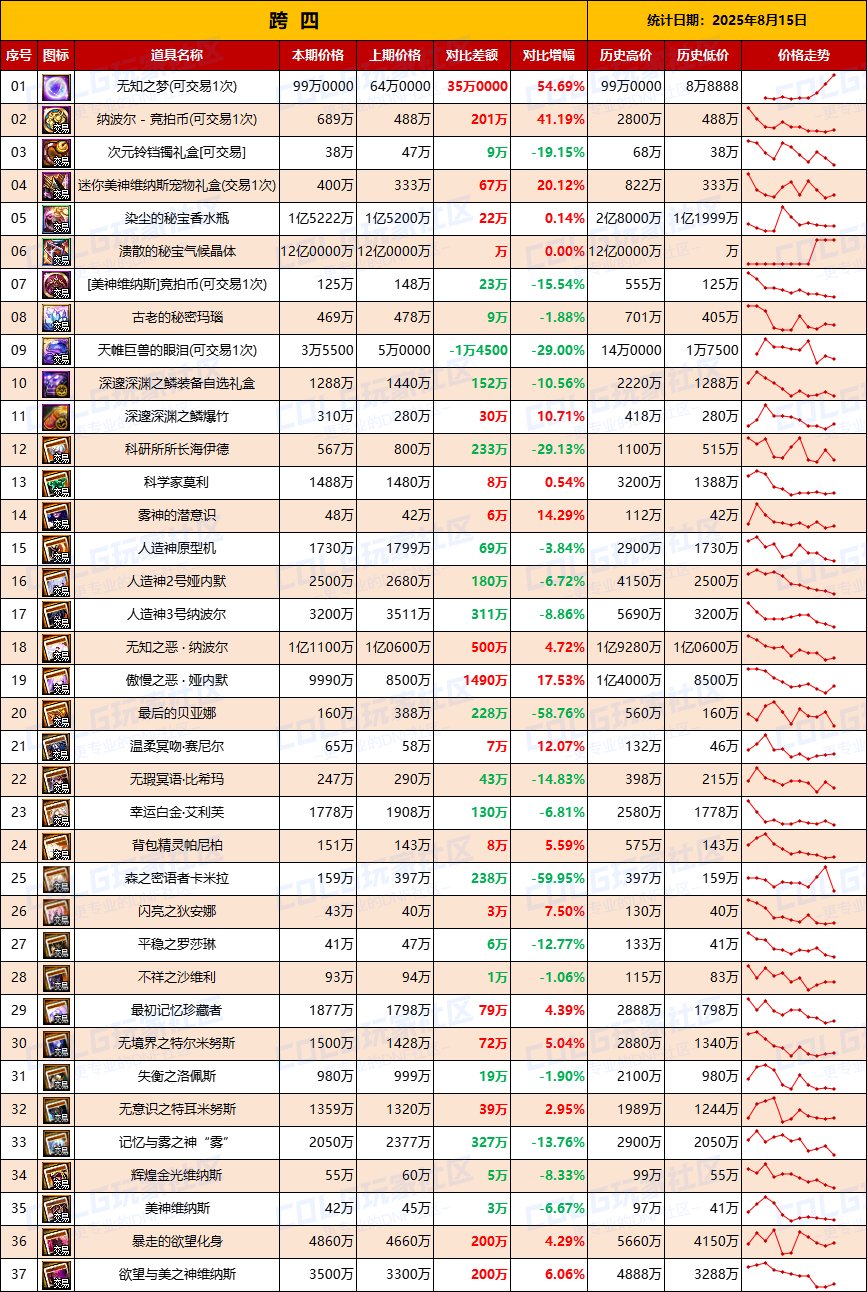Click the 价格走势 column header
Image resolution: width=867 pixels, height=1292 pixels.
point(803,56)
